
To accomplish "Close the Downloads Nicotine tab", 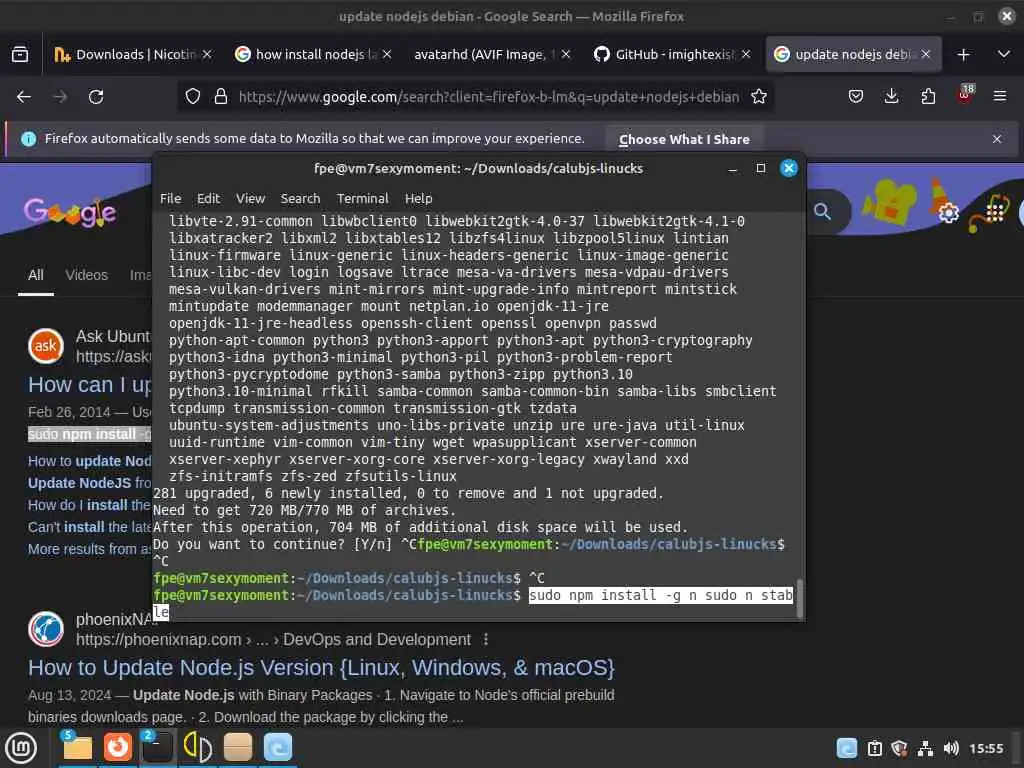I will pyautogui.click(x=207, y=54).
